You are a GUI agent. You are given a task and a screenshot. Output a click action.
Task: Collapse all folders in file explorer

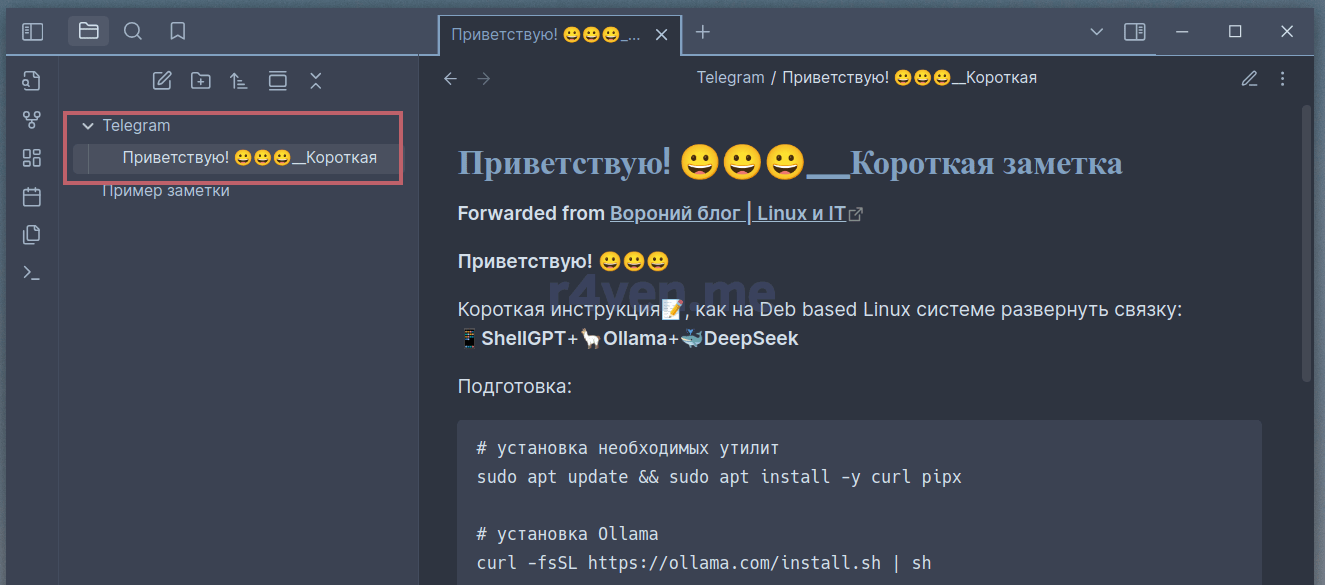point(315,81)
